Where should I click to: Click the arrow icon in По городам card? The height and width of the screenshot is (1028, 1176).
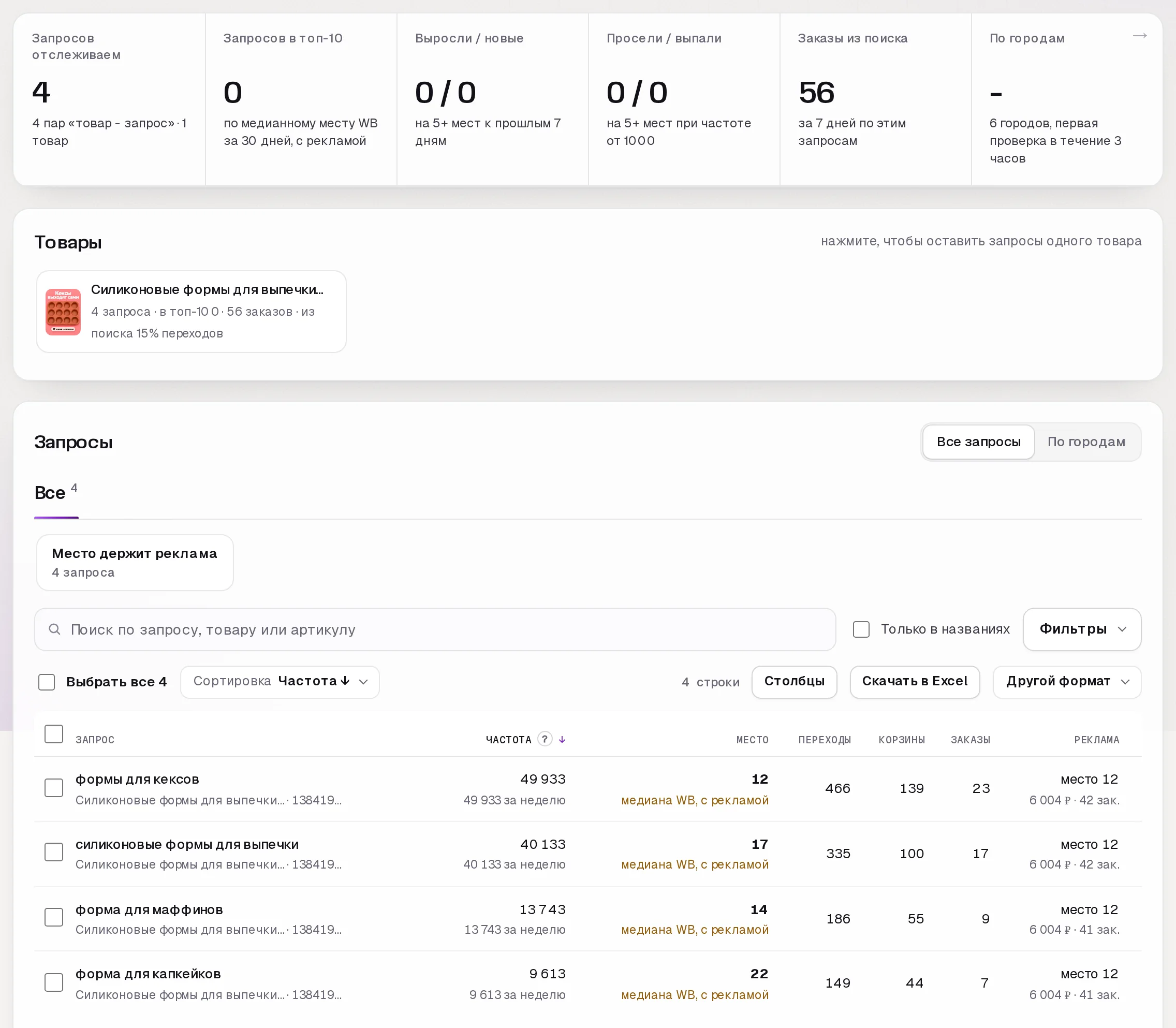[x=1139, y=36]
